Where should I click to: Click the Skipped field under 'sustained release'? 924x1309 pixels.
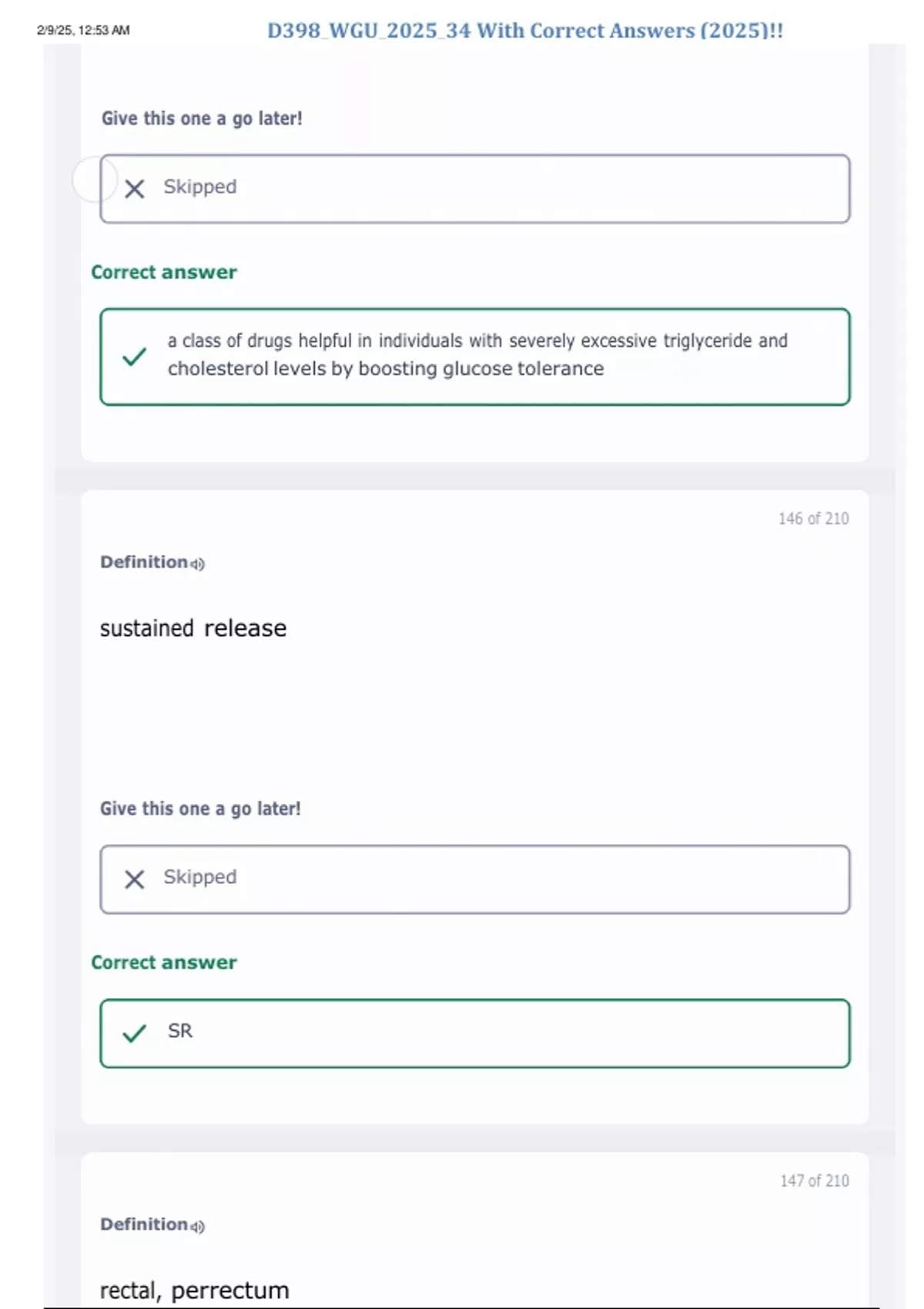click(x=474, y=879)
